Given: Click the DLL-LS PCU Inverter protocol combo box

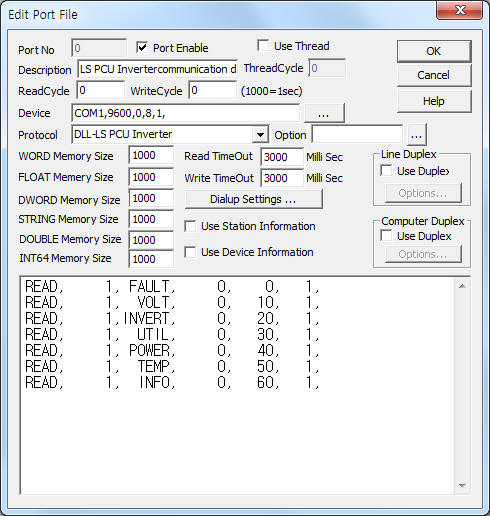Looking at the screenshot, I should pyautogui.click(x=170, y=135).
